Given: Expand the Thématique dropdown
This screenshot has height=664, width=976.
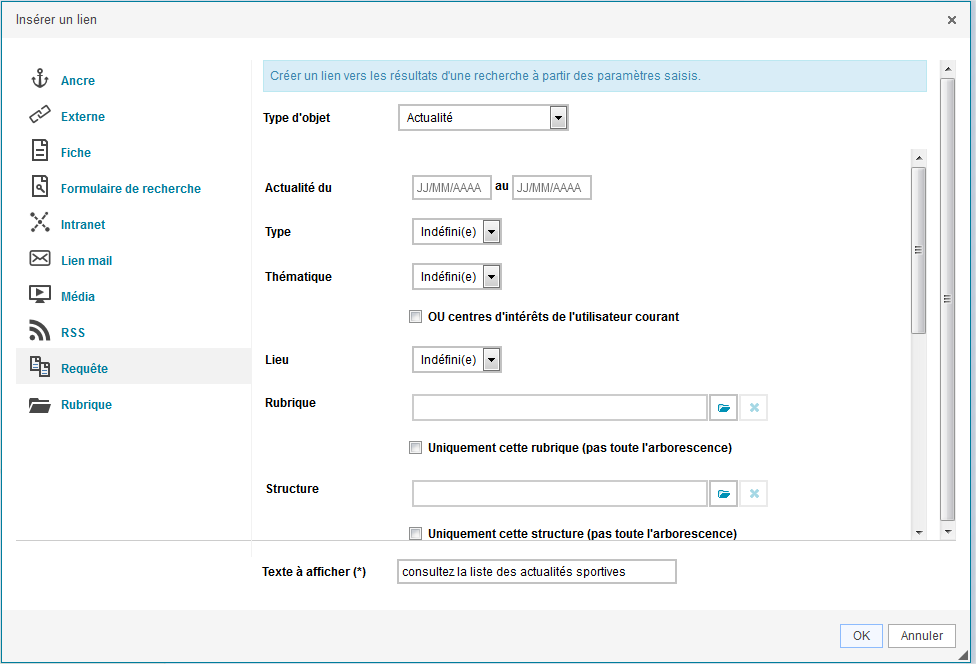Looking at the screenshot, I should [457, 277].
